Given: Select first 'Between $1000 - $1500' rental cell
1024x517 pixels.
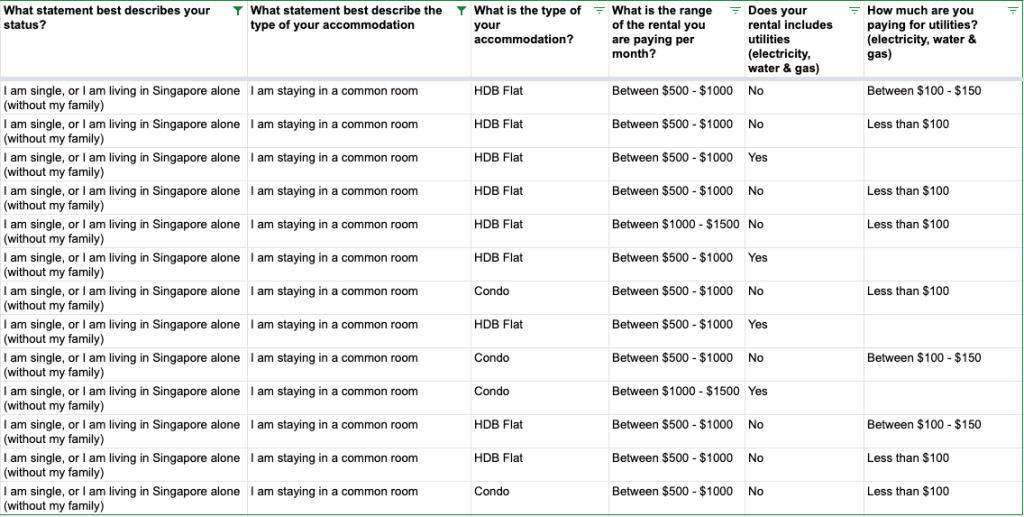Looking at the screenshot, I should pos(677,231).
